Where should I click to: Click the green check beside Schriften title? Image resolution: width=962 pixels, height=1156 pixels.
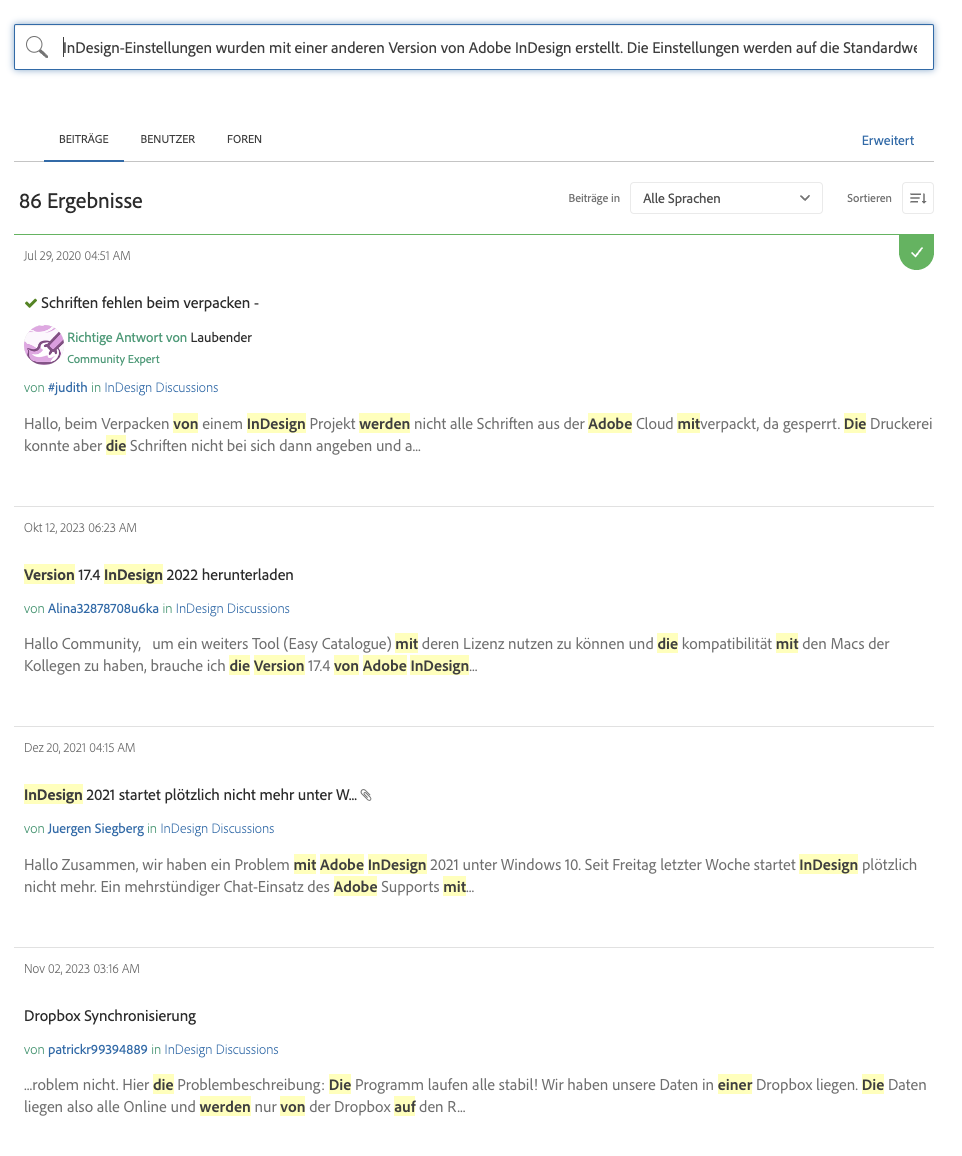[31, 303]
